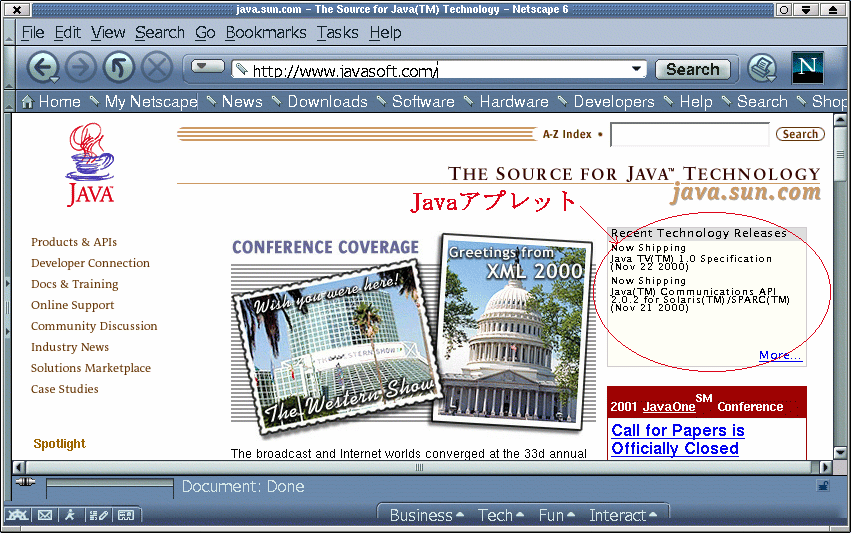Open the Downloads bookmark
This screenshot has width=851, height=533.
coord(320,101)
